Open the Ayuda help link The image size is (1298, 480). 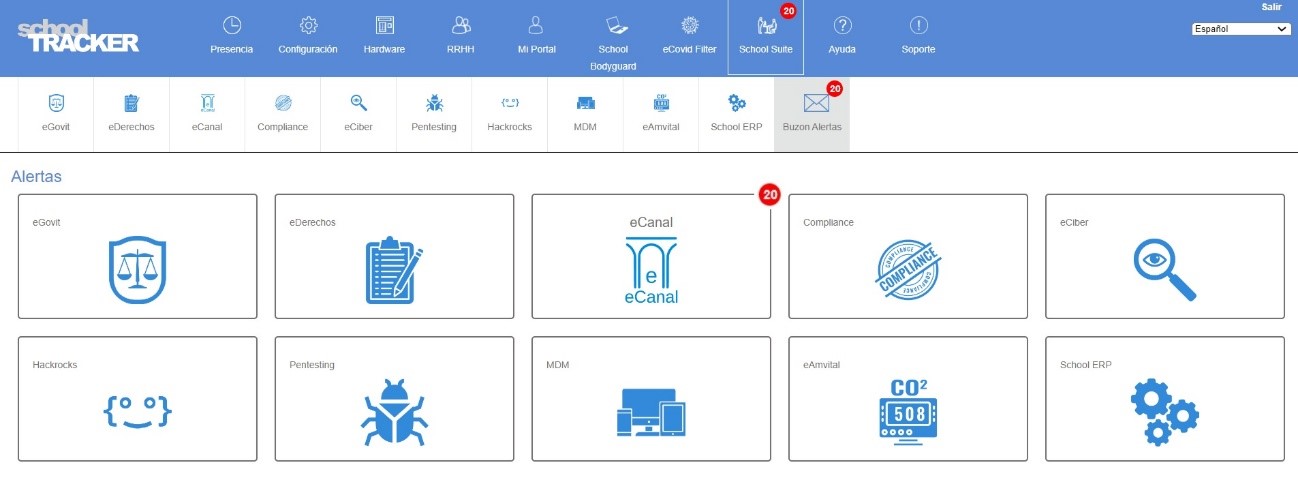[842, 37]
